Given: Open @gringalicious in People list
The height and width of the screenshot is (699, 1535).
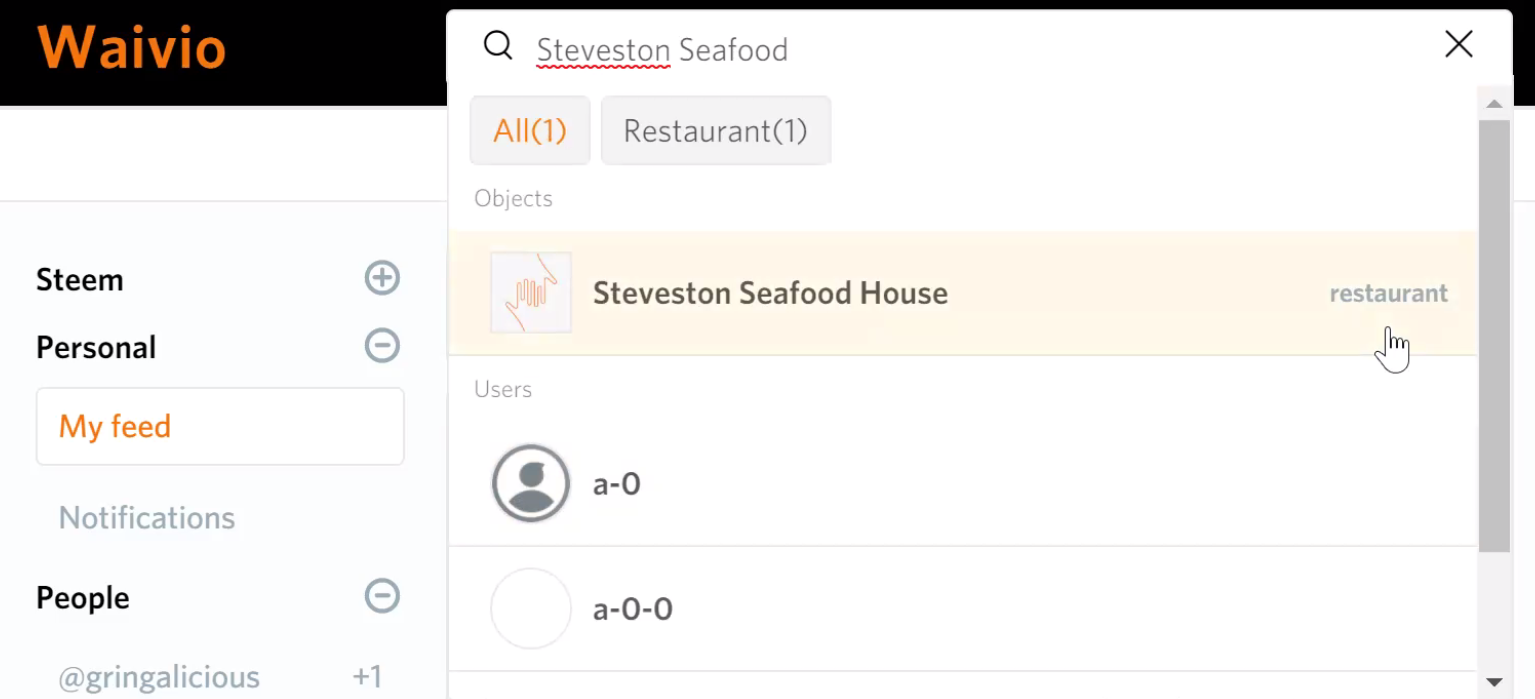Looking at the screenshot, I should 159,677.
